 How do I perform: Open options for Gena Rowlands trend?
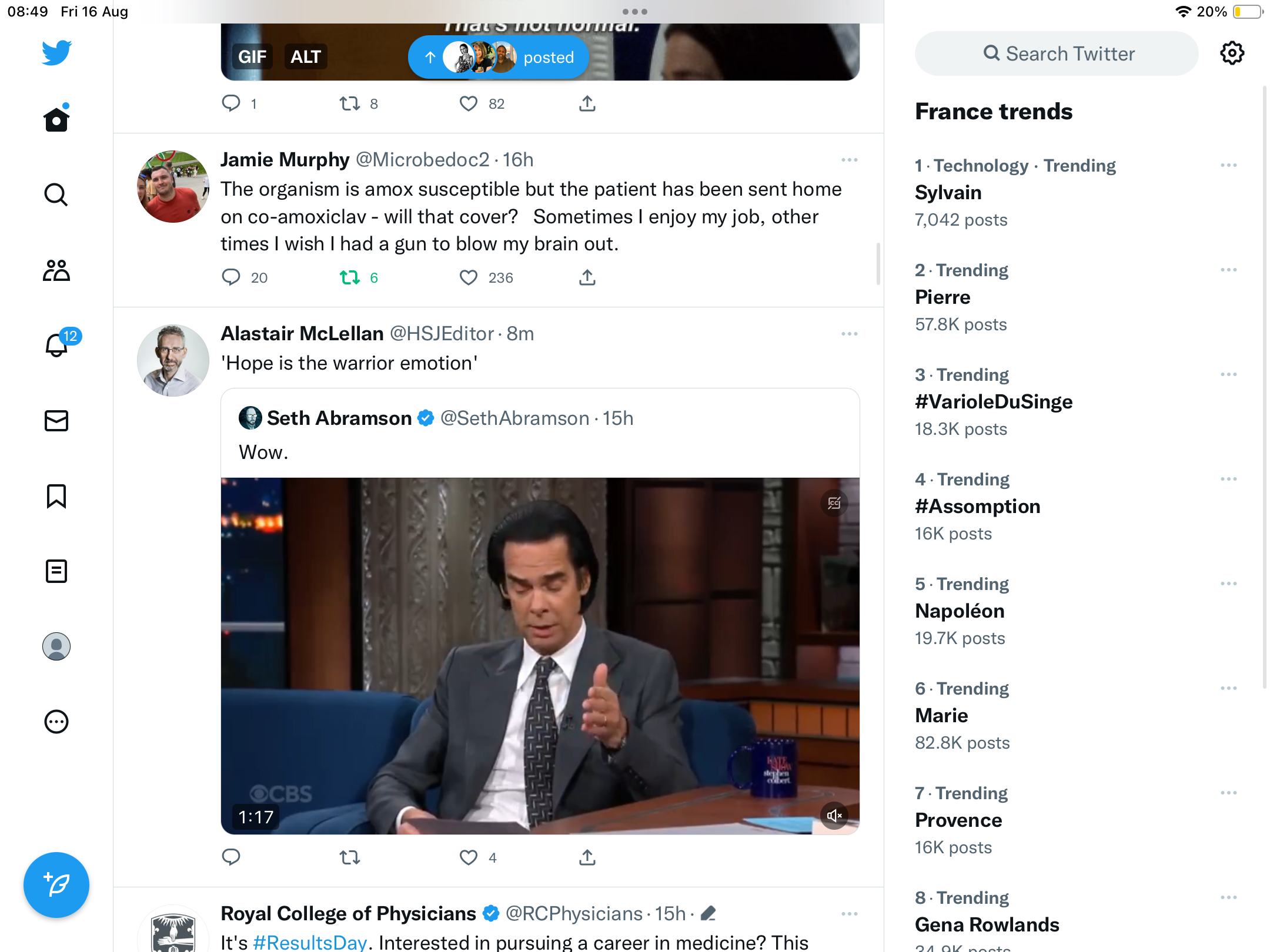[1229, 898]
